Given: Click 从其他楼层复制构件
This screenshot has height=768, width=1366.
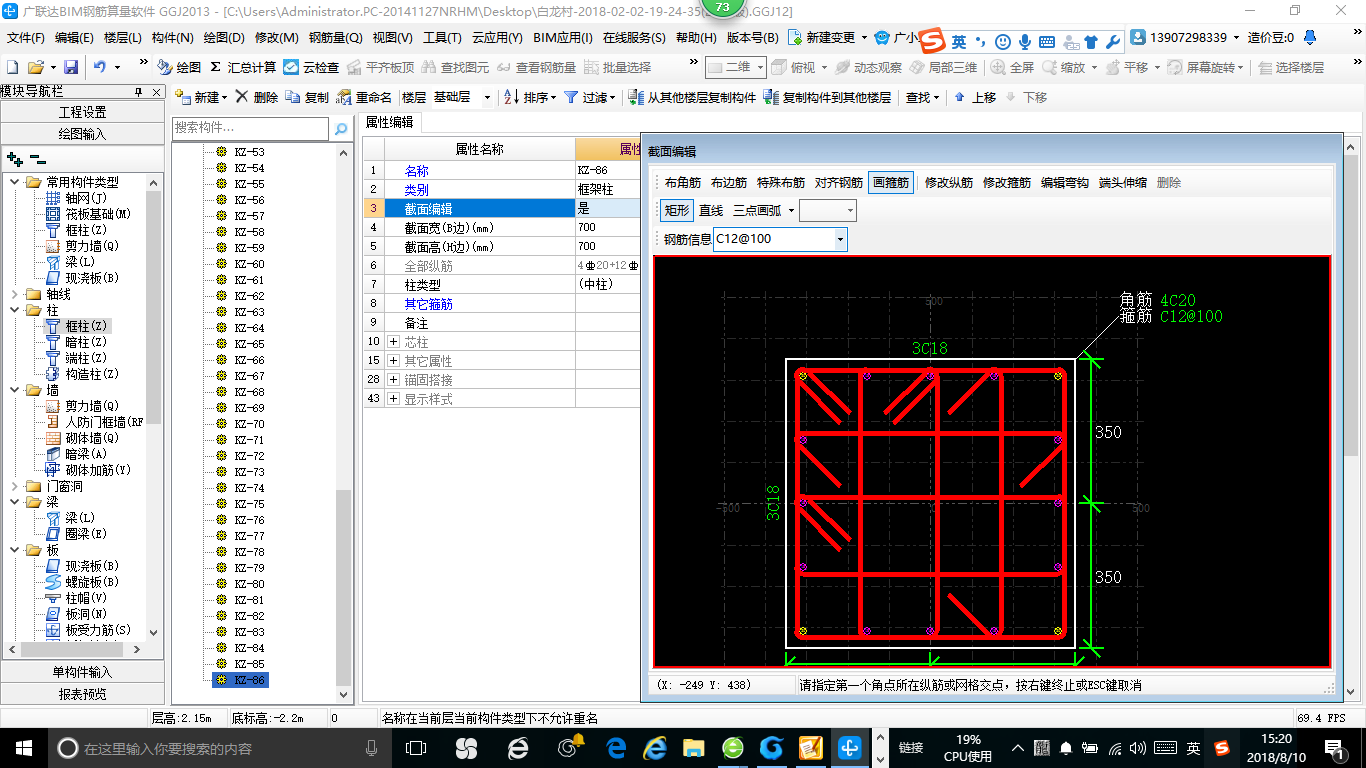Looking at the screenshot, I should coord(692,97).
